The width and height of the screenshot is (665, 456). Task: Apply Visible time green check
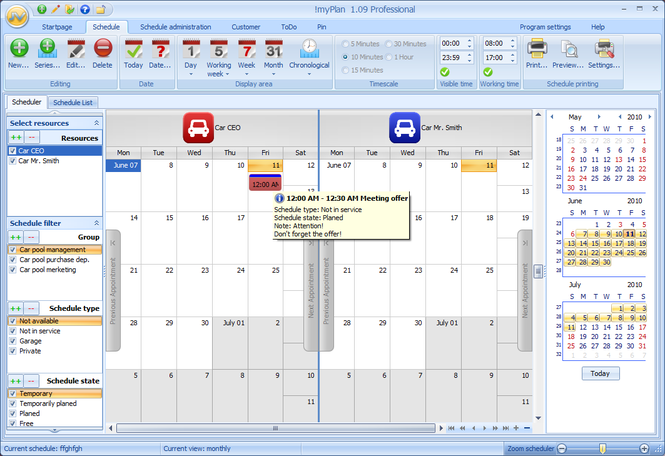[444, 72]
